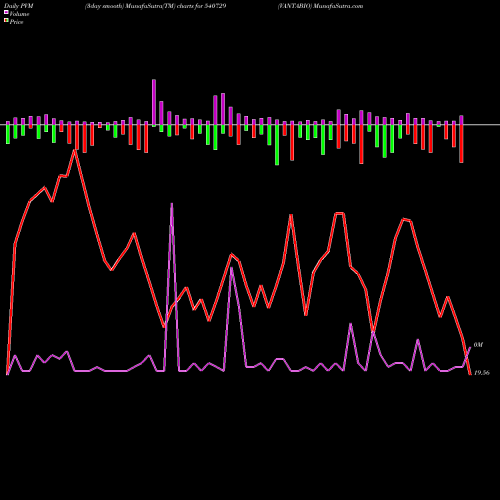The height and width of the screenshot is (500, 500).
Task: Select the Price legend label
Action: 16,22
